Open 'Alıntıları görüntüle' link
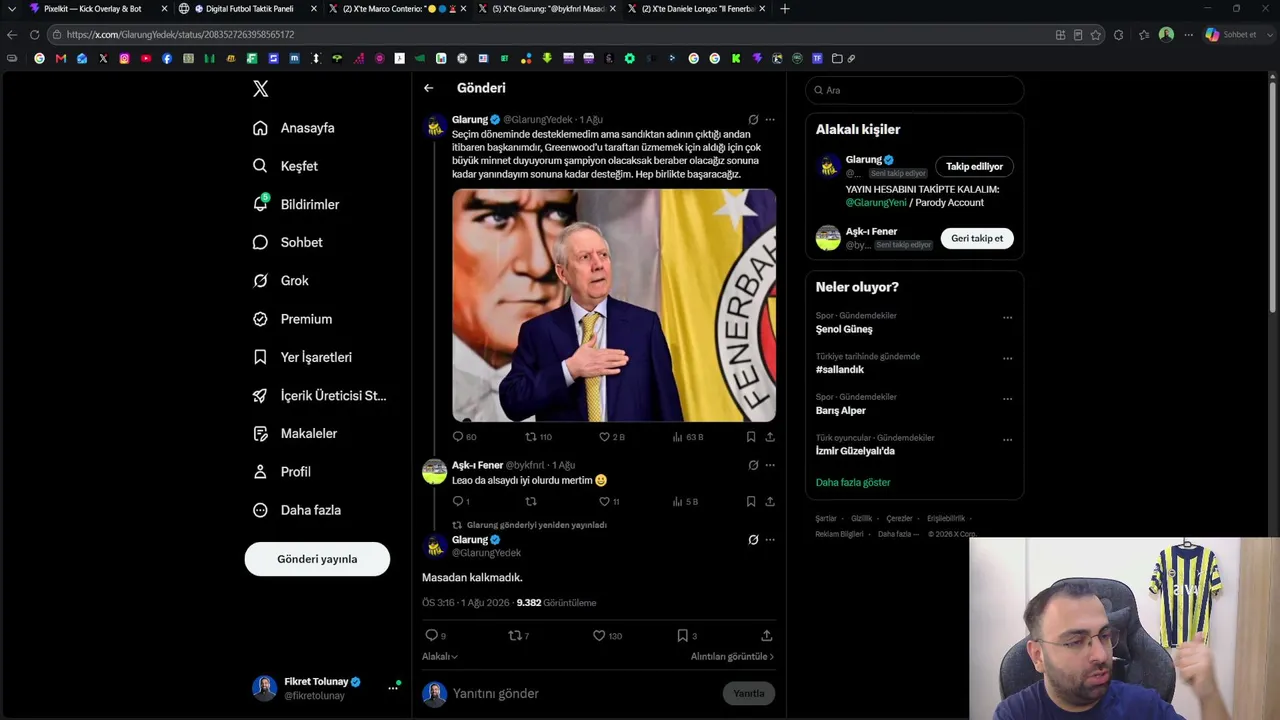Image resolution: width=1280 pixels, height=720 pixels. [x=732, y=657]
